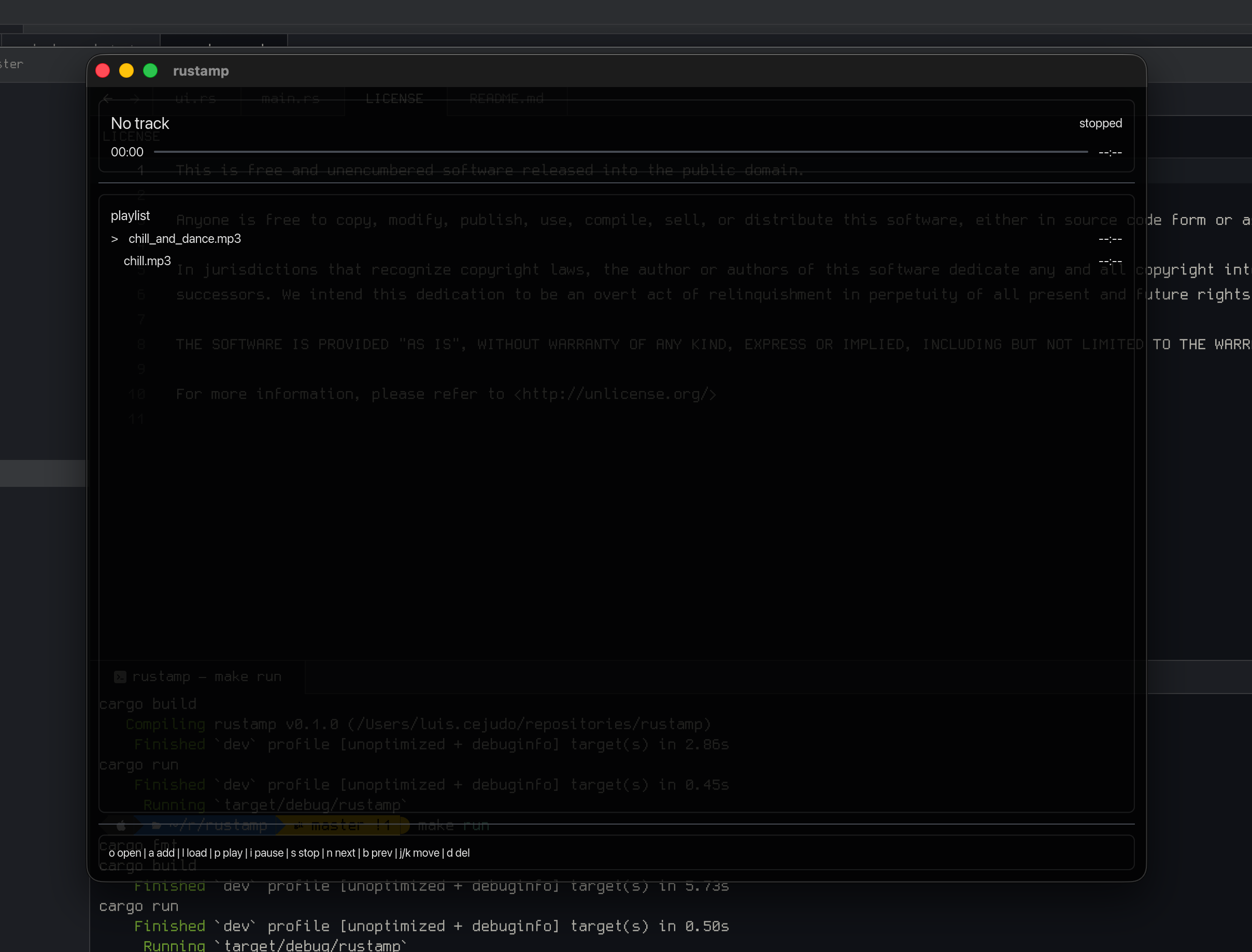Image resolution: width=1252 pixels, height=952 pixels.
Task: Click the 'No track' title text
Action: pos(140,123)
